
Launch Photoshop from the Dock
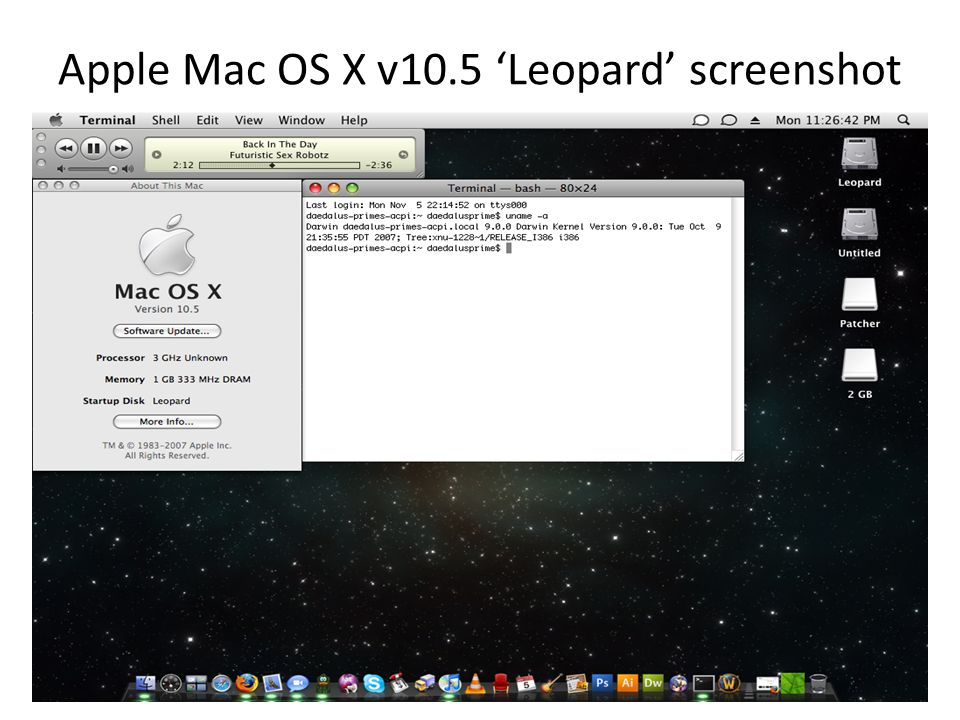tap(602, 683)
